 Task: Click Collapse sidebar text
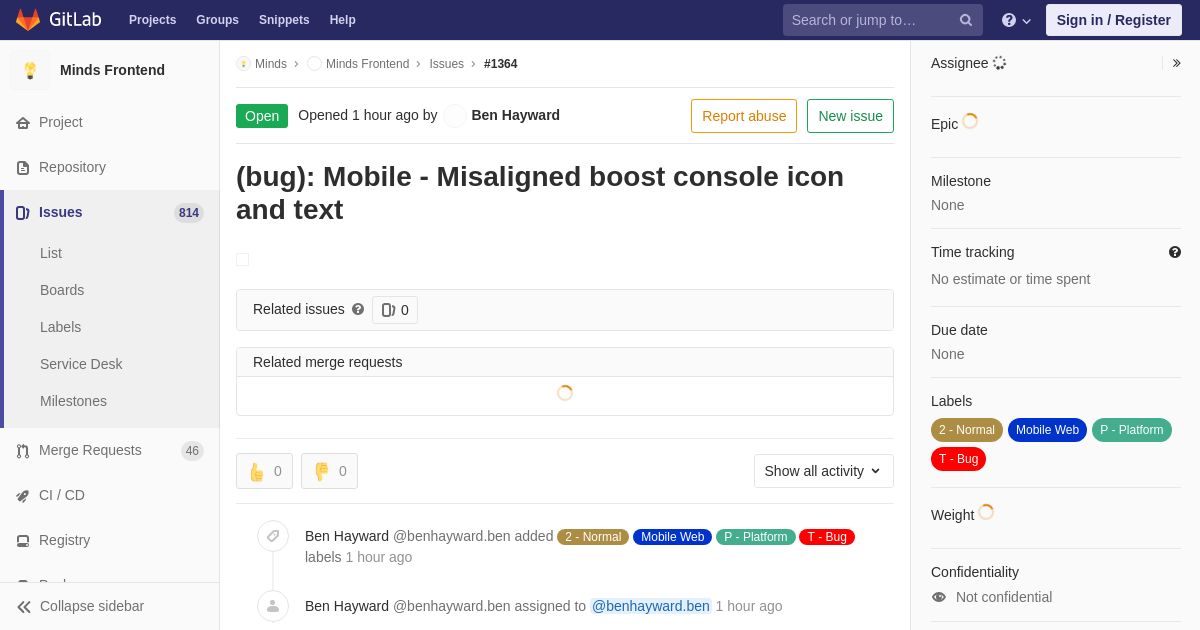92,606
